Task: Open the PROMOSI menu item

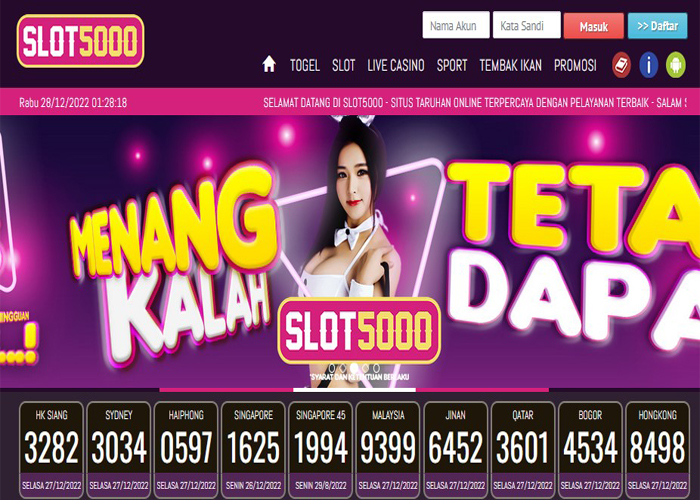Action: click(x=575, y=66)
